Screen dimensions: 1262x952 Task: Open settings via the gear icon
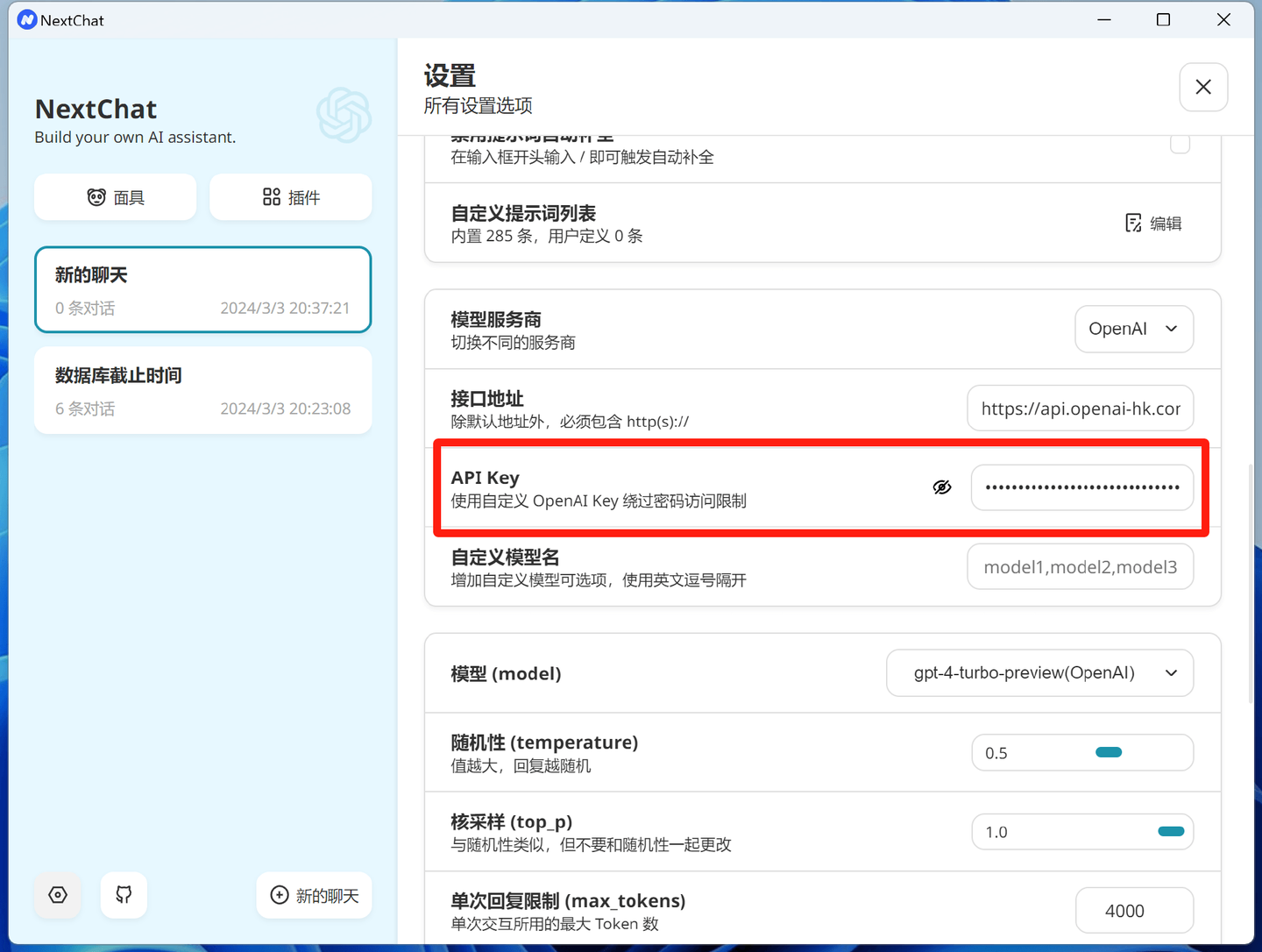tap(57, 895)
